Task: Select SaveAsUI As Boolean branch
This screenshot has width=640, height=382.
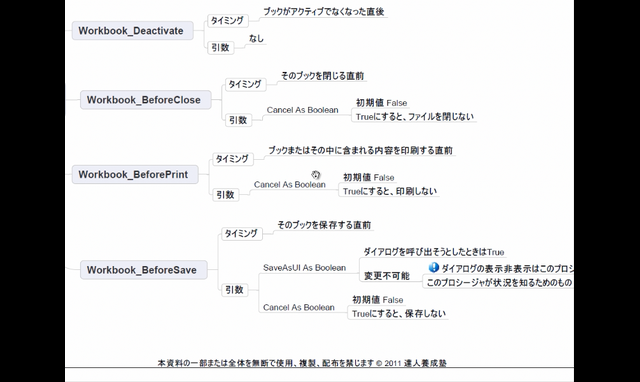Action: click(x=304, y=268)
